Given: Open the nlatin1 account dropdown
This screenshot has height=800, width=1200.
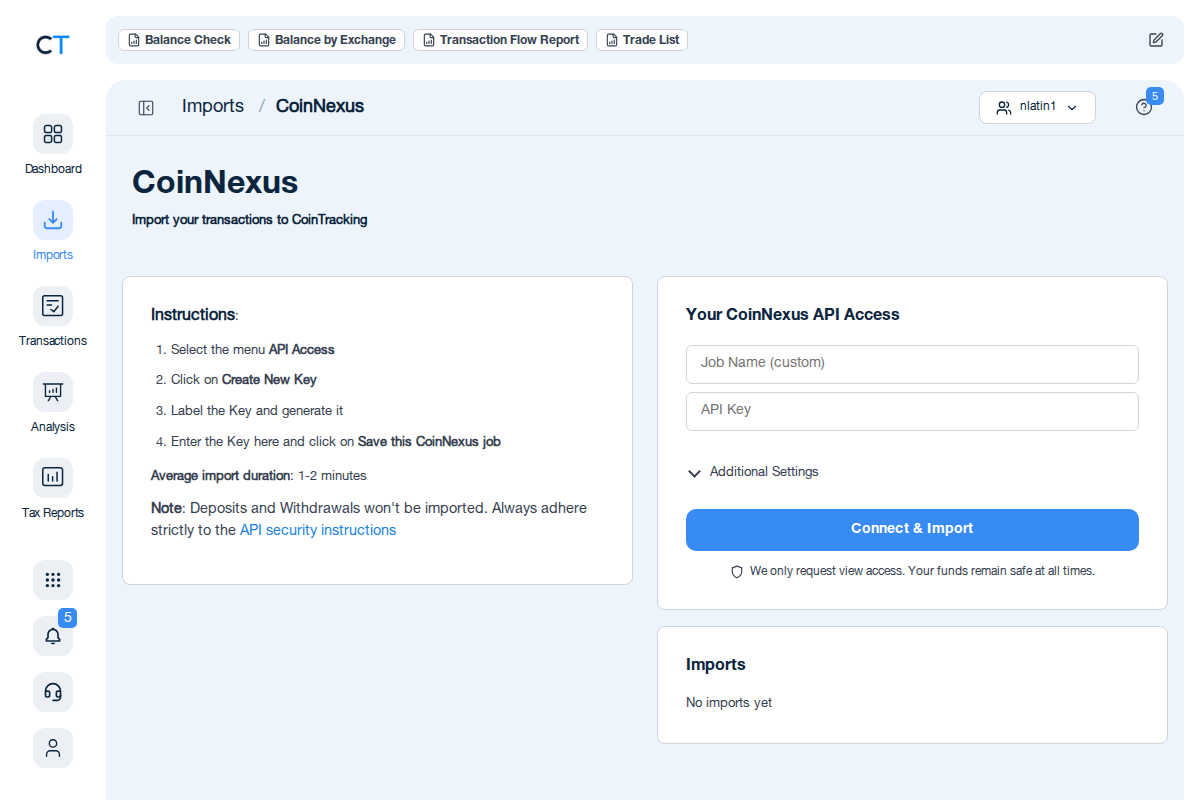Looking at the screenshot, I should tap(1037, 107).
